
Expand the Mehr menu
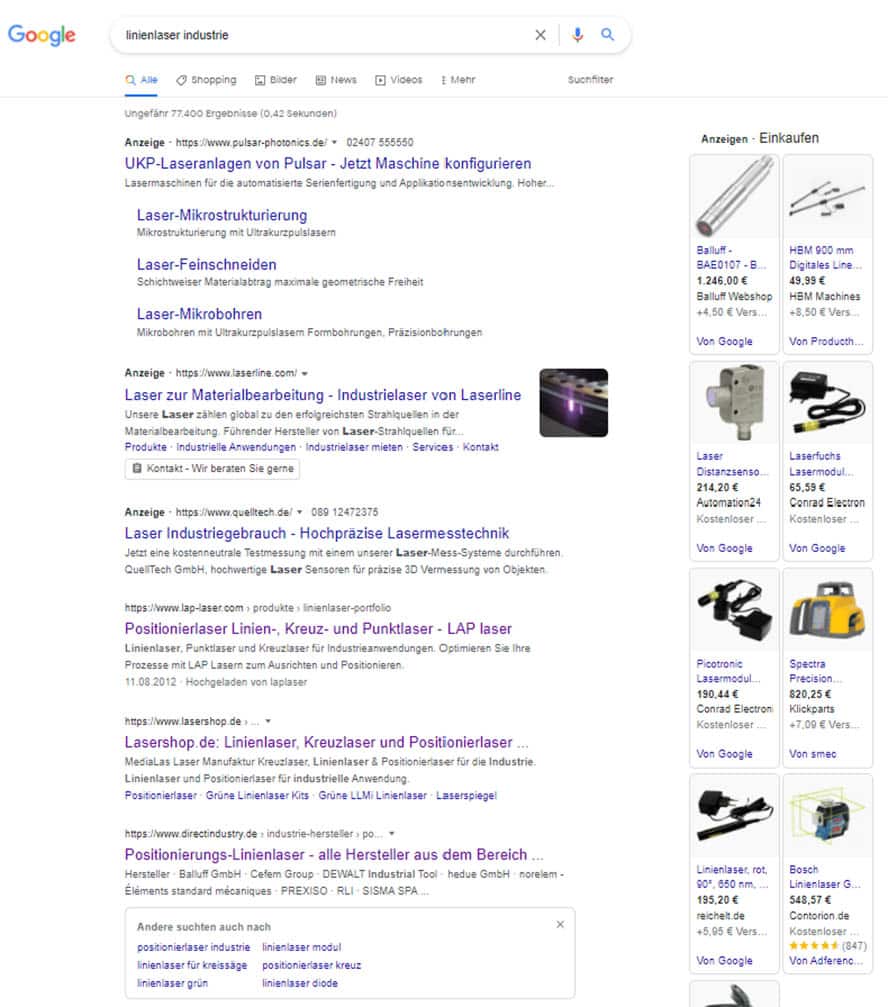(x=458, y=80)
